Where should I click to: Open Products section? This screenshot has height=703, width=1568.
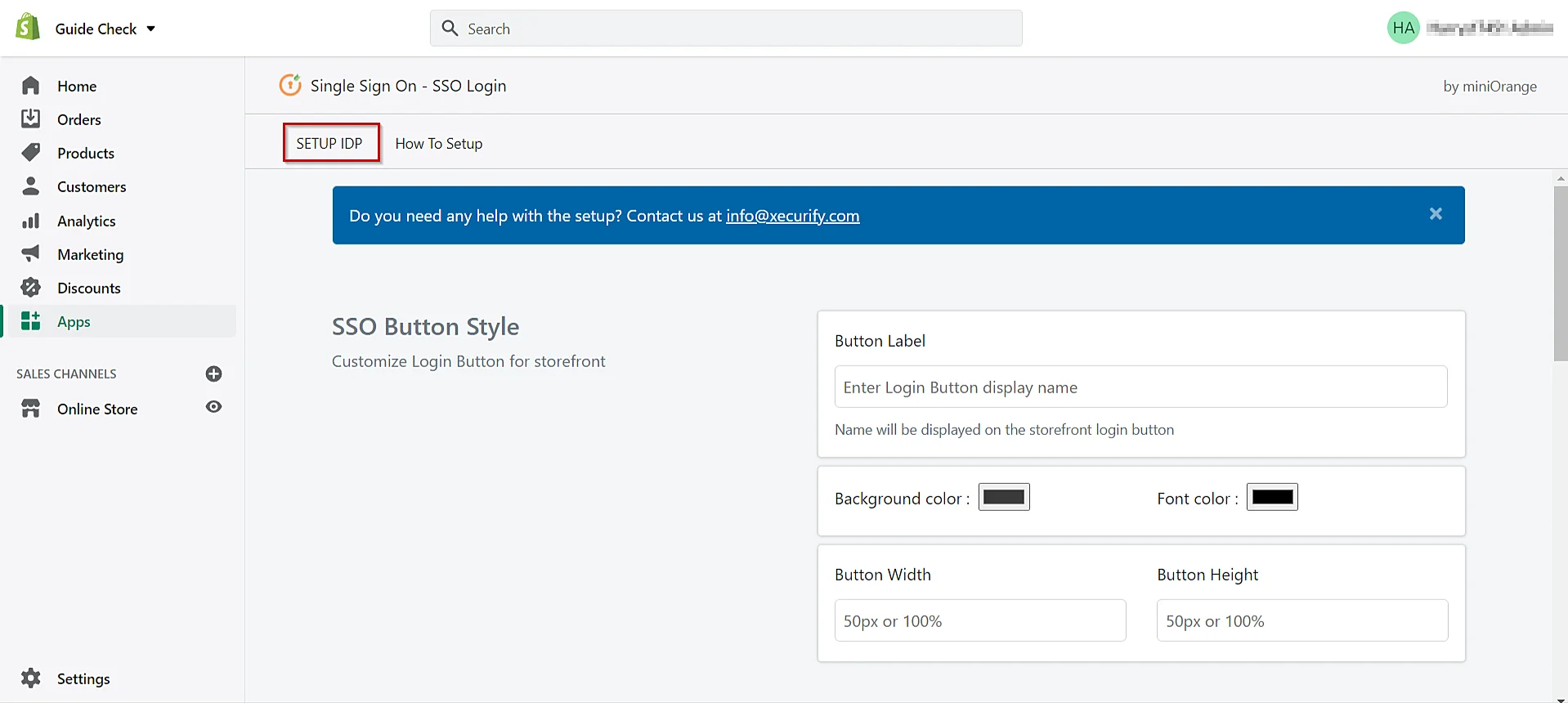86,153
